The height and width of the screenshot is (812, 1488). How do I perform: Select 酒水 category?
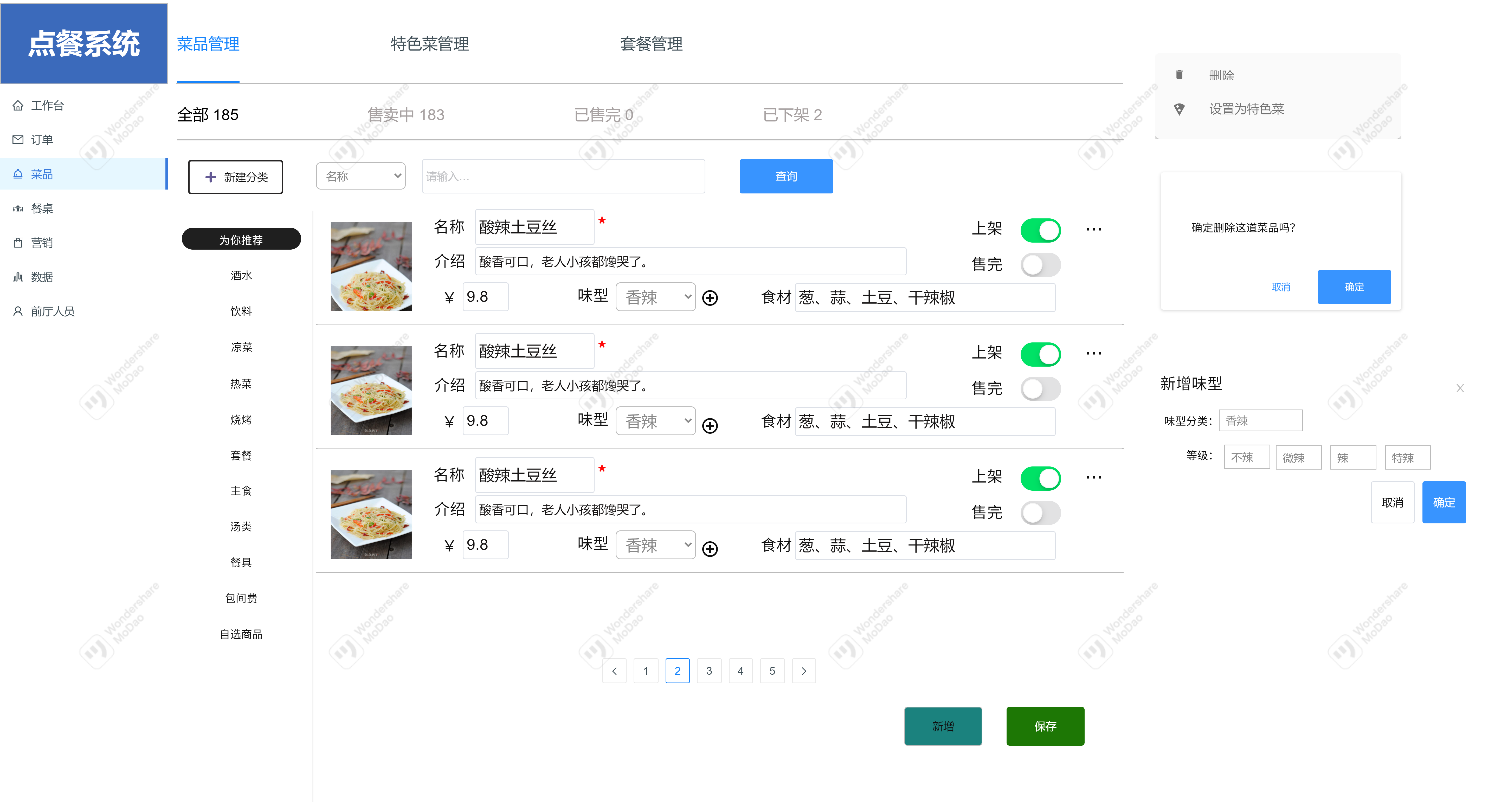241,276
